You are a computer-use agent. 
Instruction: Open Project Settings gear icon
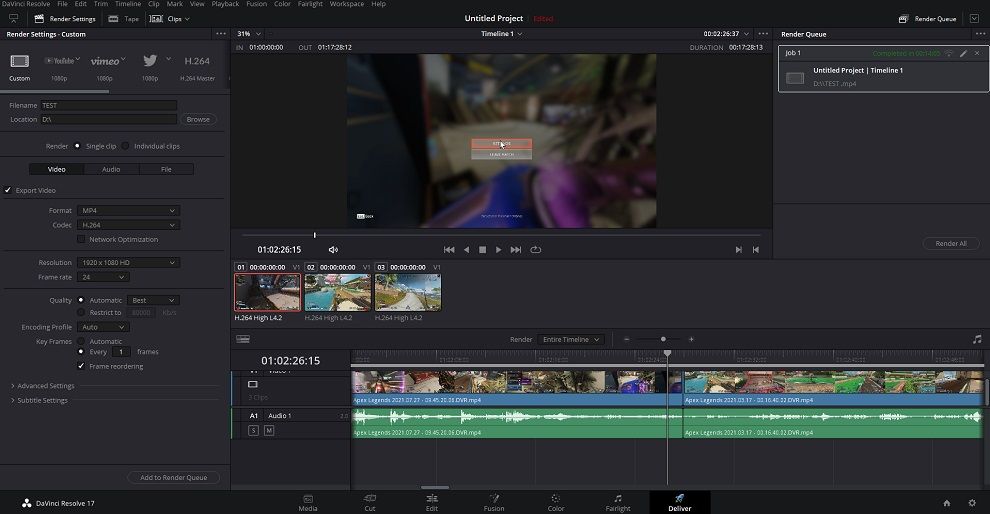coord(972,503)
